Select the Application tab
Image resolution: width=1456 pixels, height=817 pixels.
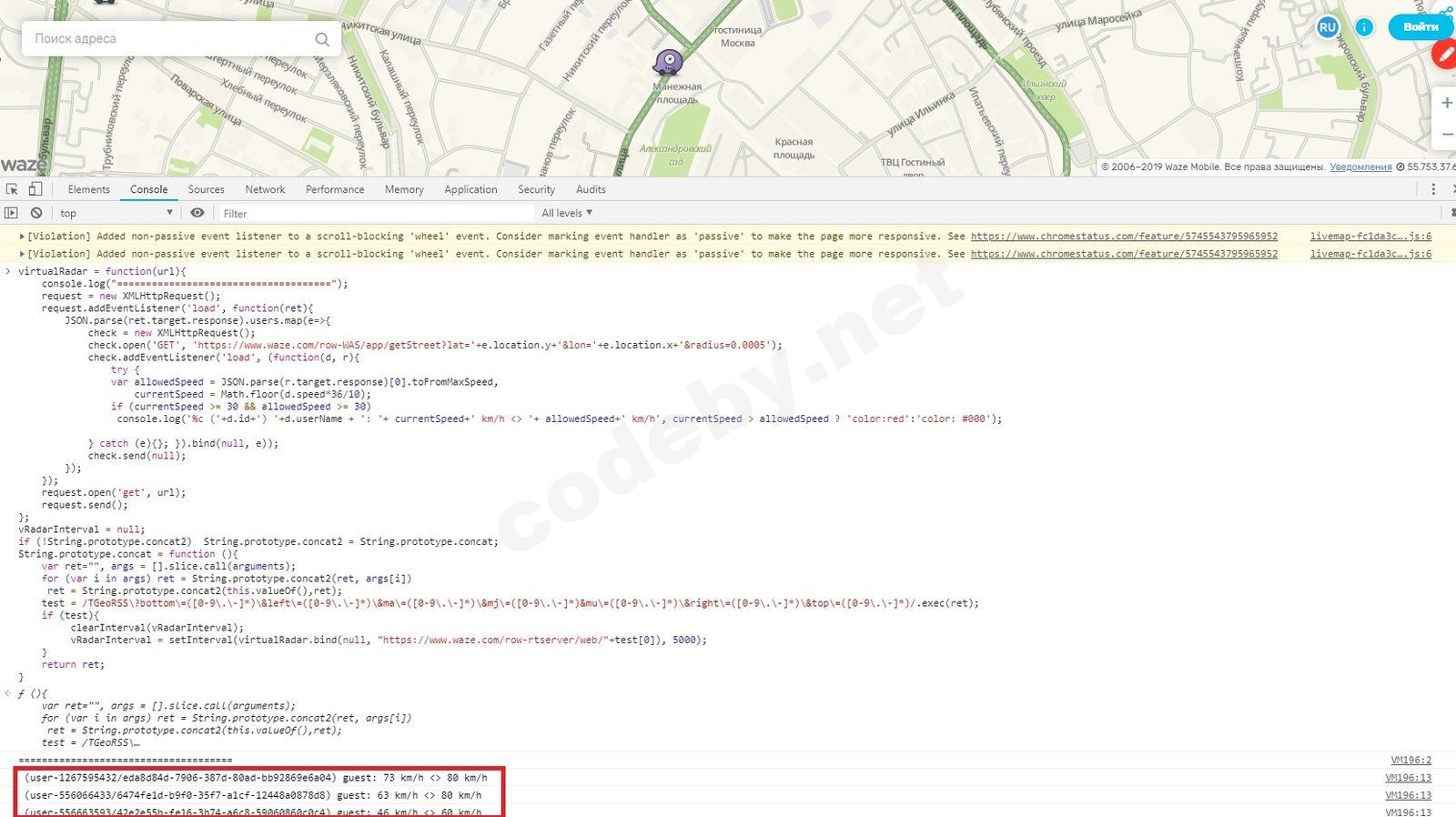tap(470, 189)
